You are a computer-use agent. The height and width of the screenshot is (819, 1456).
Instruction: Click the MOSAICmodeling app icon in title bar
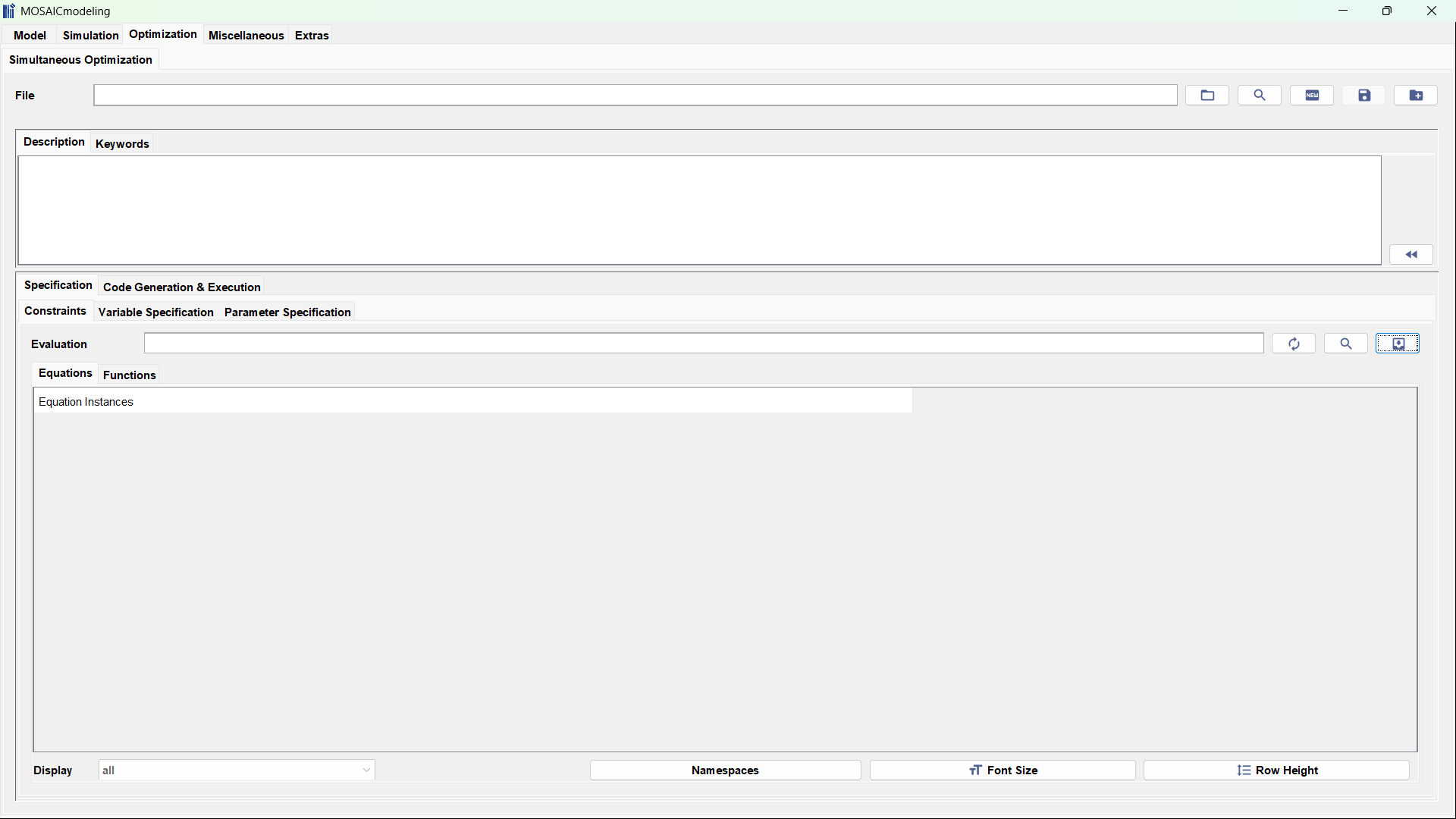point(9,11)
